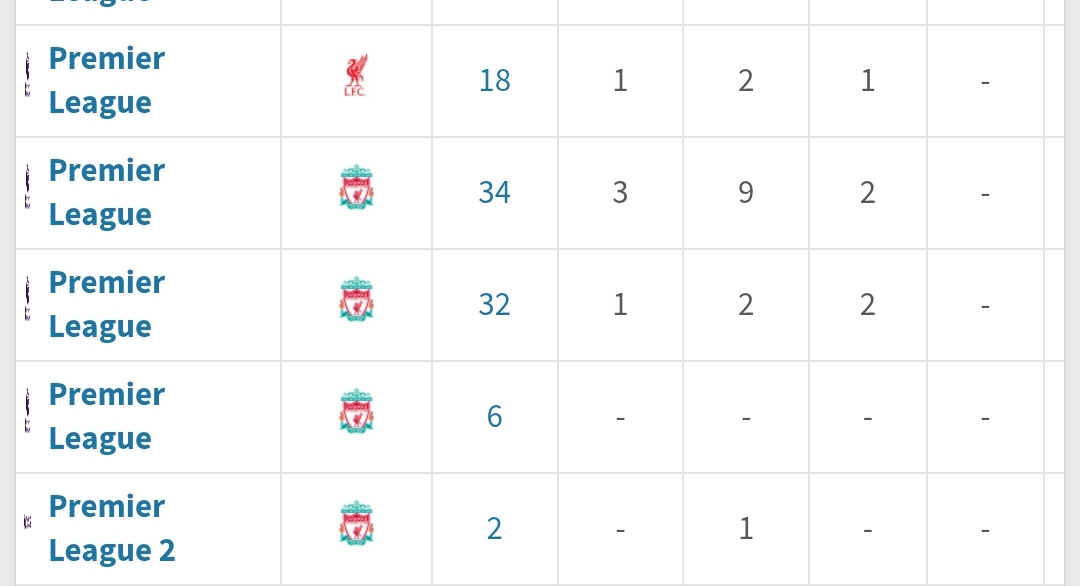Click the 34 appearances number link

494,192
